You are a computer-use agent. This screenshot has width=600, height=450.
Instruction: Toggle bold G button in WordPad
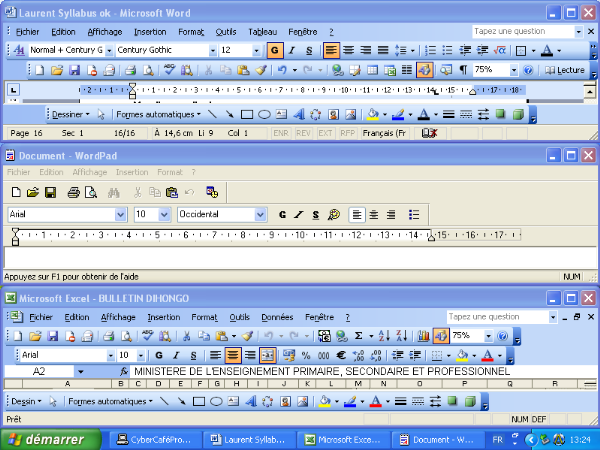point(282,215)
